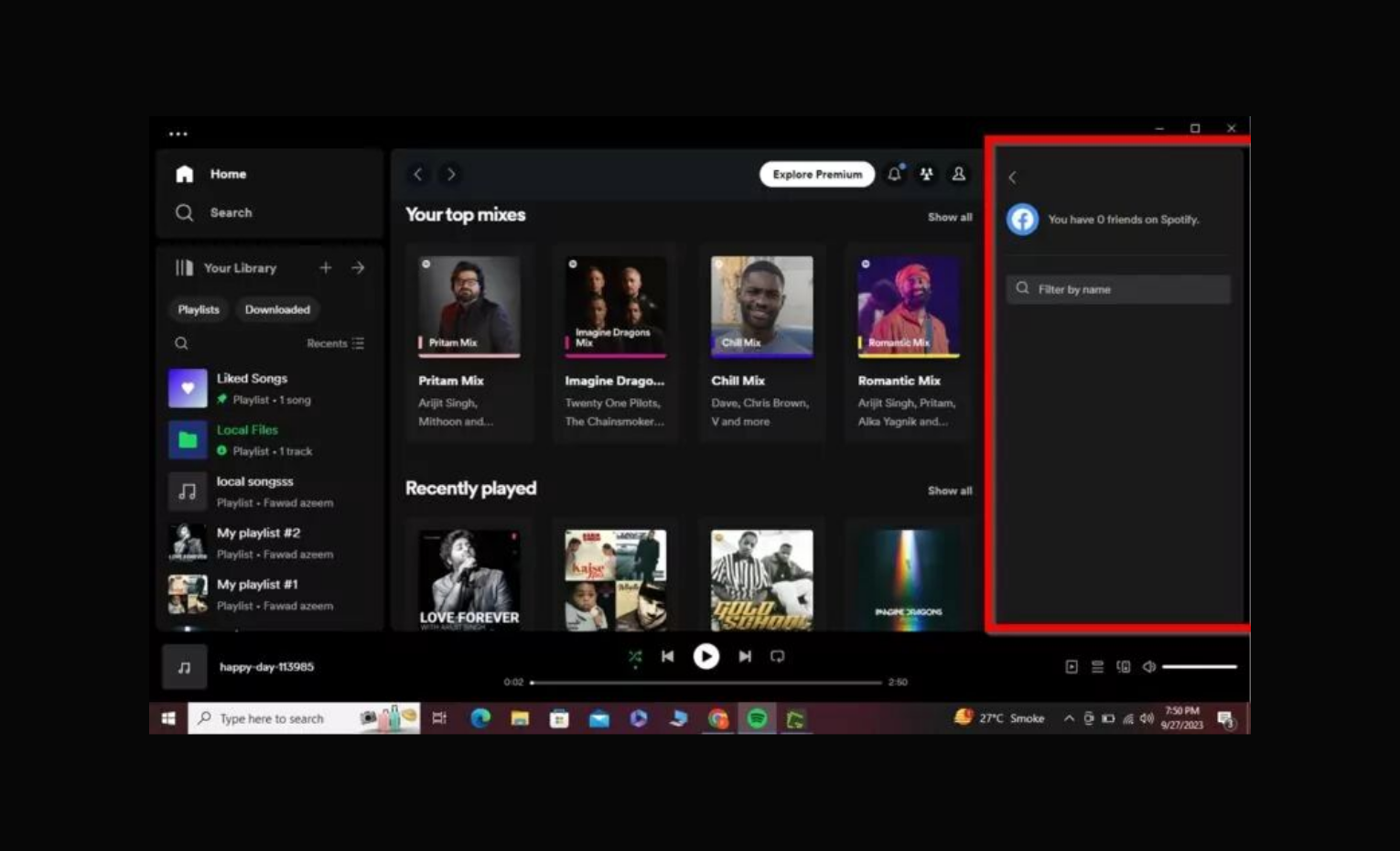Image resolution: width=1400 pixels, height=851 pixels.
Task: Collapse Your Library panel
Action: point(225,268)
